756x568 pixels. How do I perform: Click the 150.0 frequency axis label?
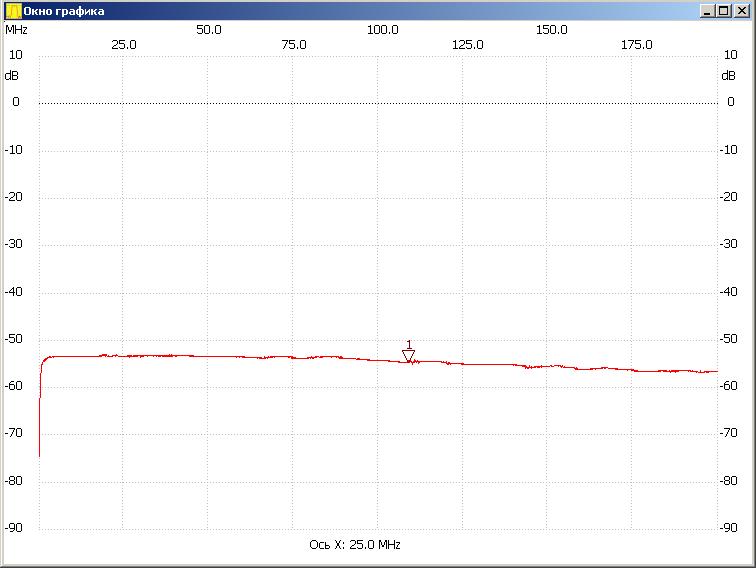click(x=552, y=30)
